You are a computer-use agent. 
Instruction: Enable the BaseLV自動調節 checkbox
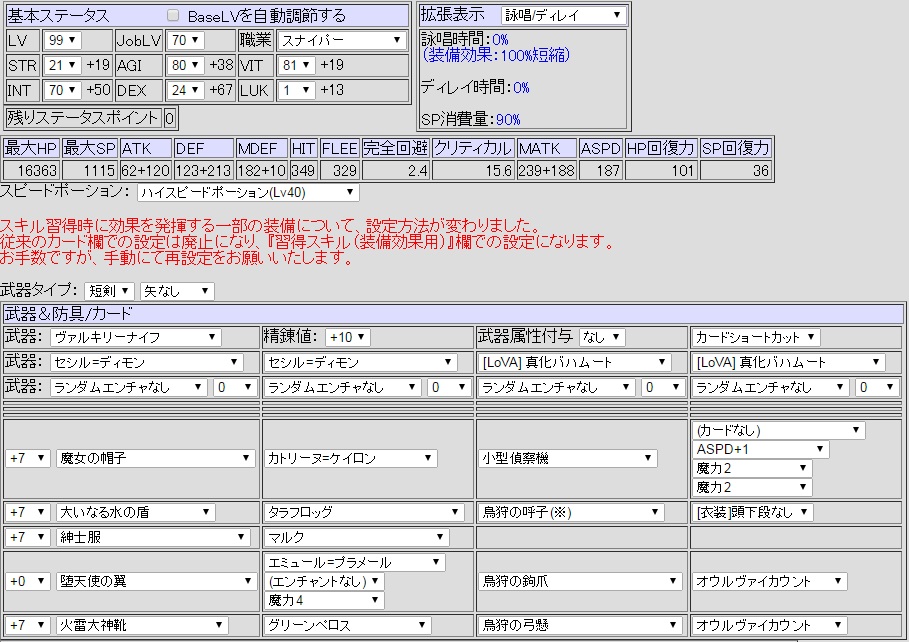(x=173, y=16)
